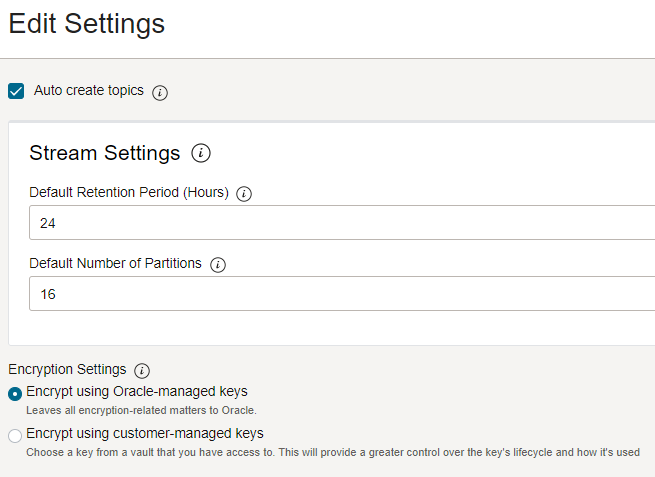Click the "Encryption Settings" section label
Viewport: 655px width, 477px height.
68,369
